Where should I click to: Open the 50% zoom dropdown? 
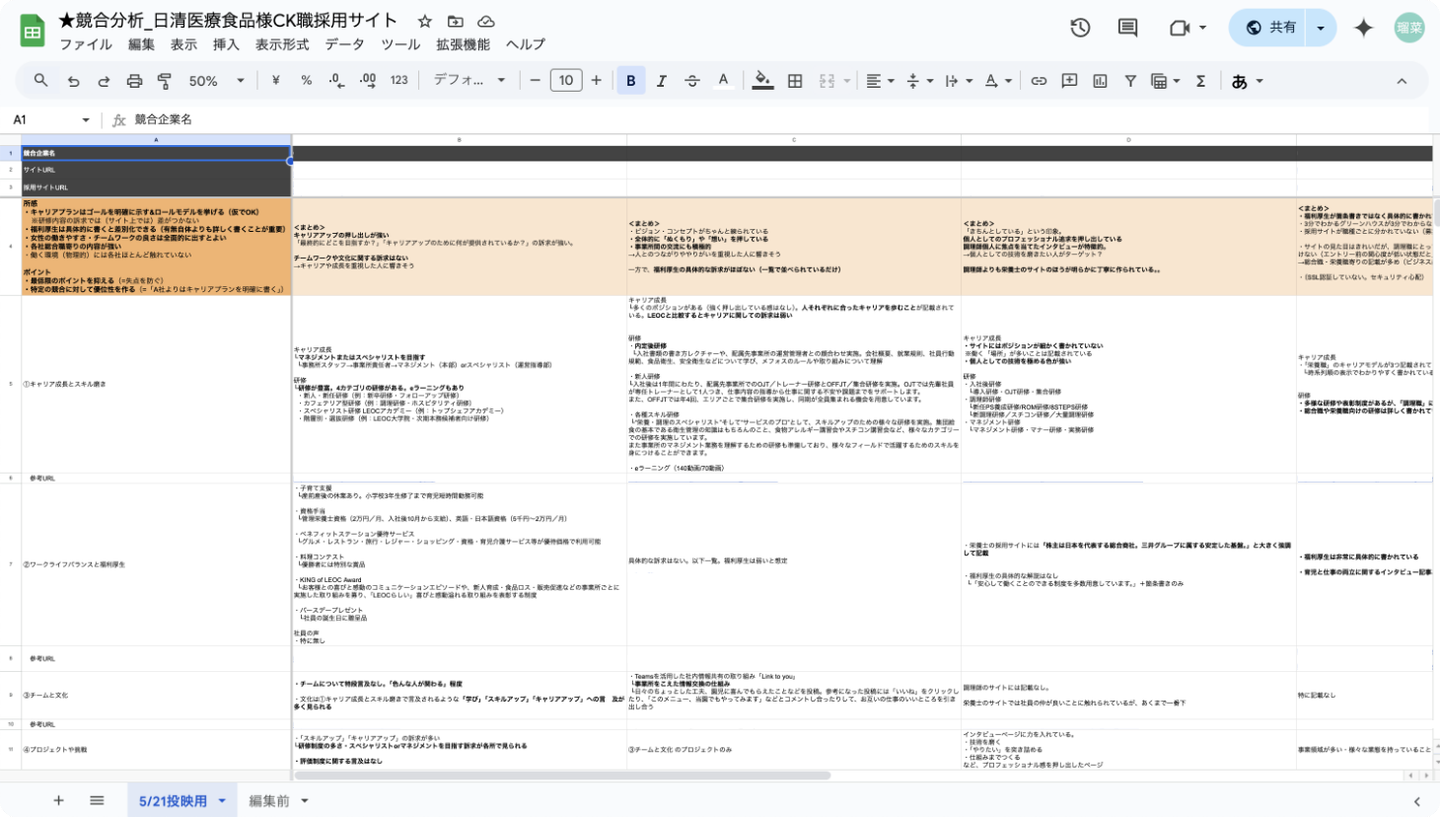click(x=212, y=81)
